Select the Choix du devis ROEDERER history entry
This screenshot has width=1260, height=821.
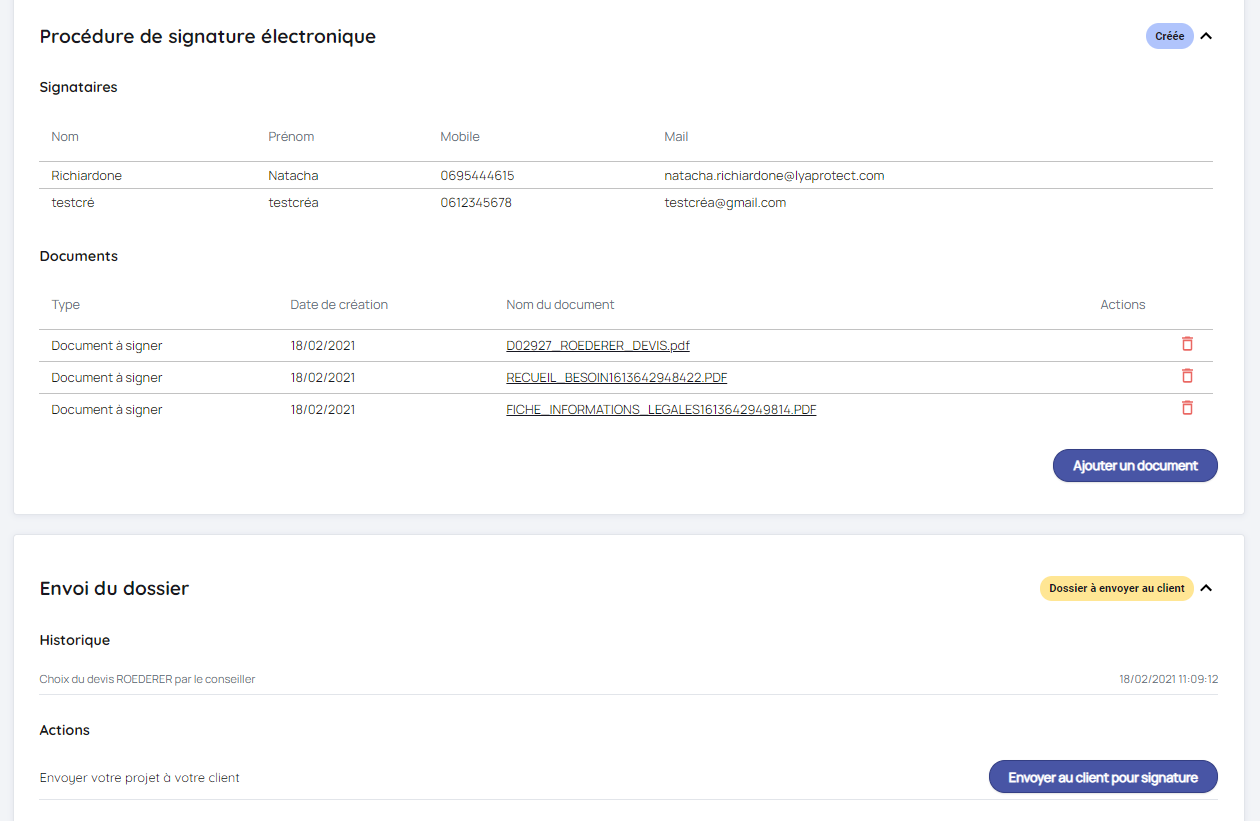(x=147, y=679)
